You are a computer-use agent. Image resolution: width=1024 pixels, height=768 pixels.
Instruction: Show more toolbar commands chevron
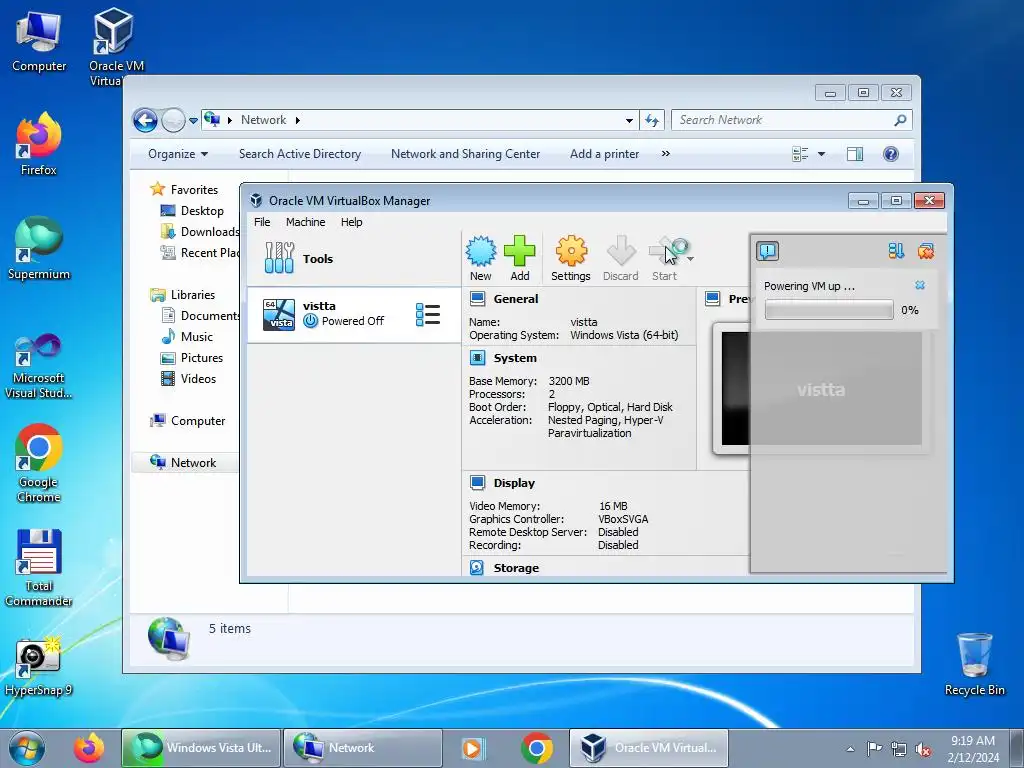tap(665, 154)
